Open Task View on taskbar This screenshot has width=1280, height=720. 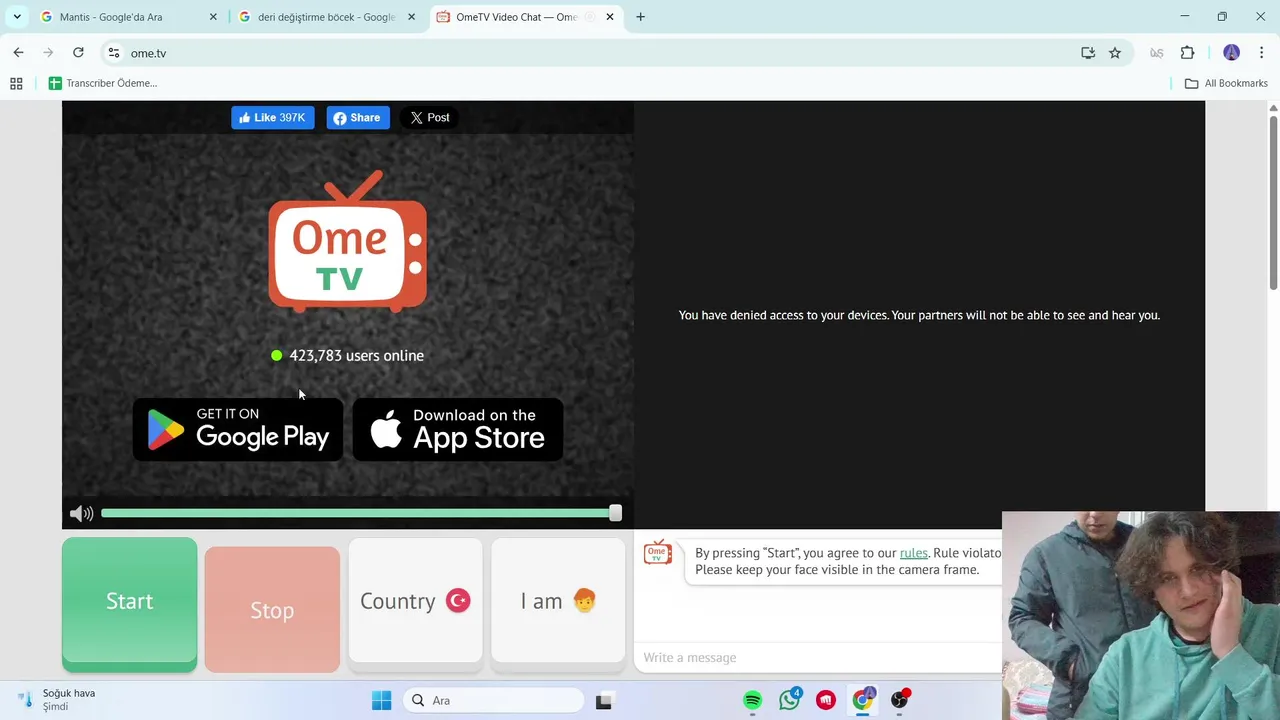click(x=603, y=701)
